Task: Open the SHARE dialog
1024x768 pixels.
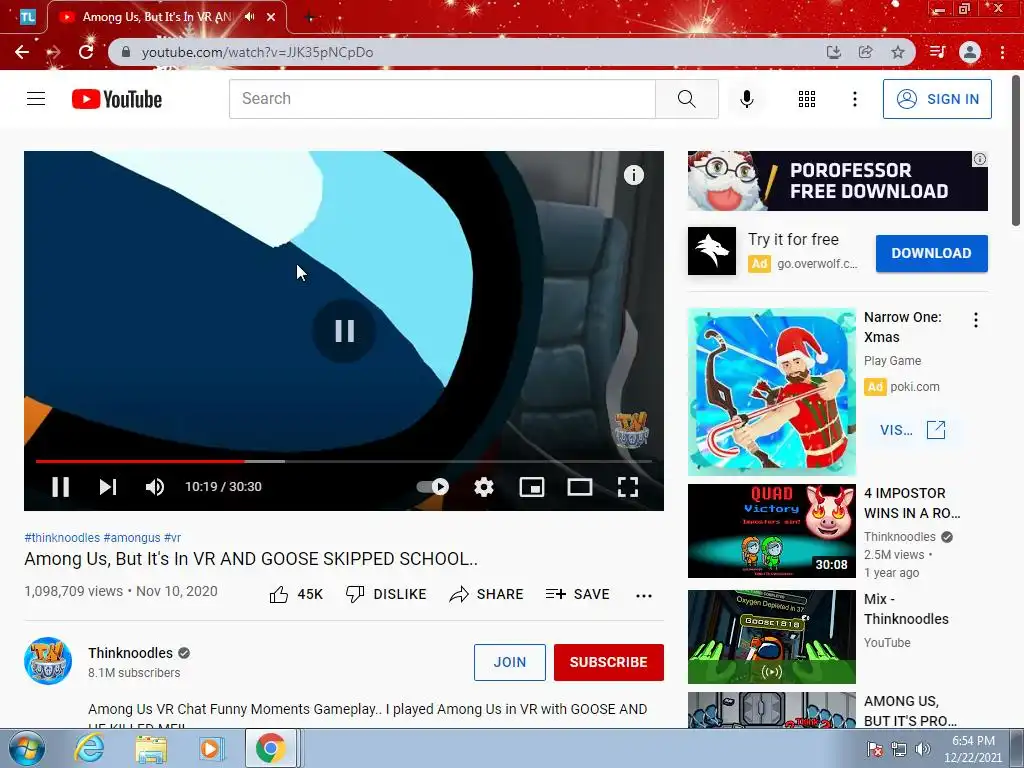Action: (x=487, y=594)
